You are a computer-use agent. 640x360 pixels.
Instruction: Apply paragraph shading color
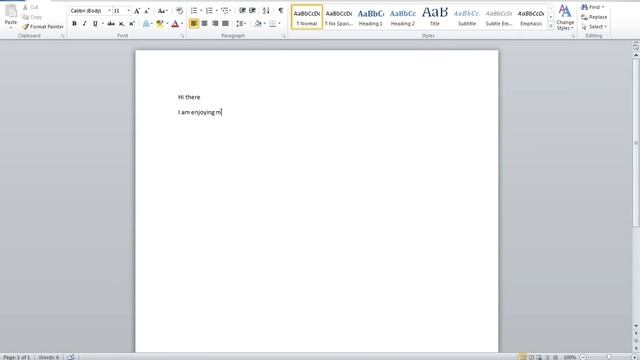pos(258,24)
